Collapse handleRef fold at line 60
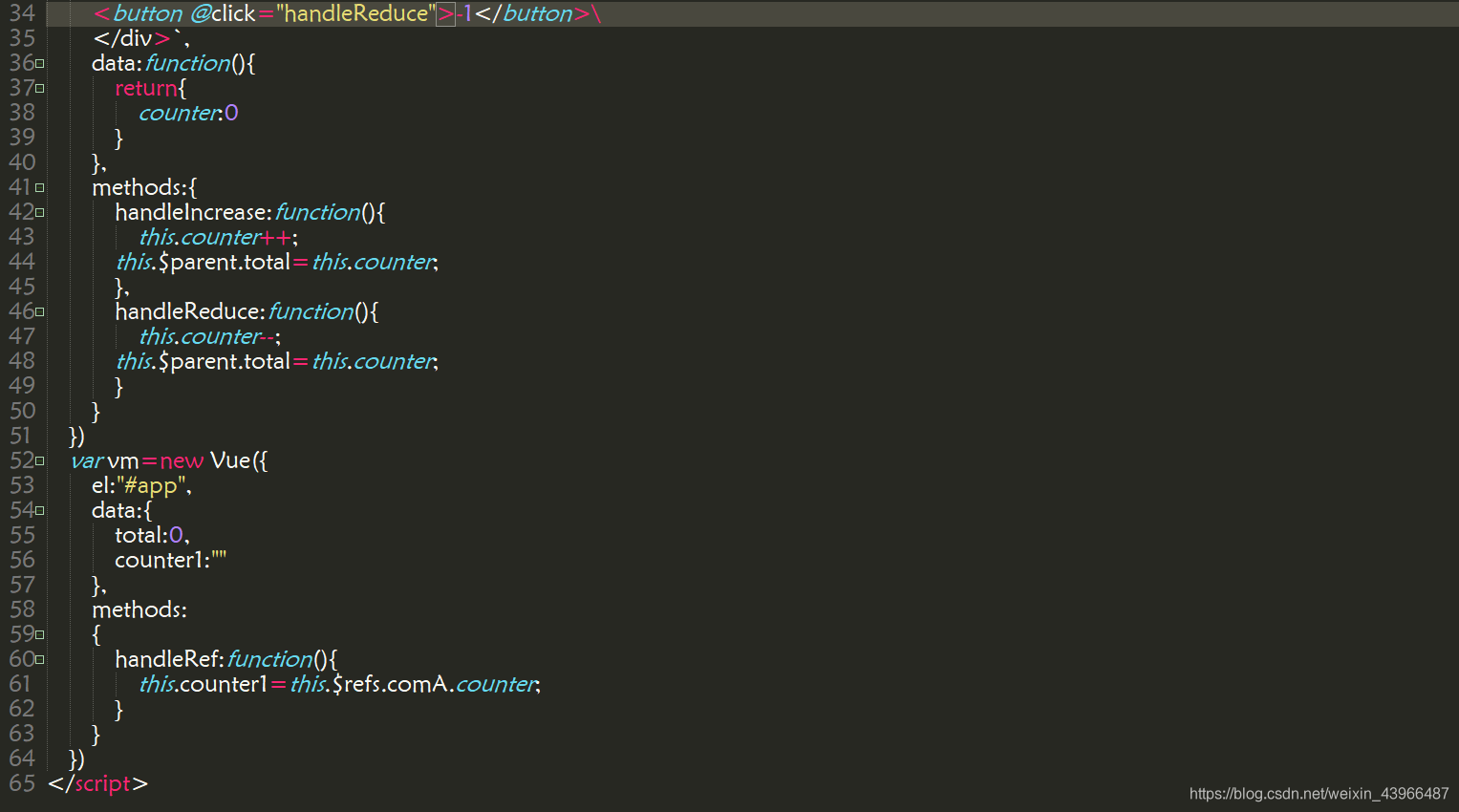The height and width of the screenshot is (812, 1459). click(x=40, y=660)
